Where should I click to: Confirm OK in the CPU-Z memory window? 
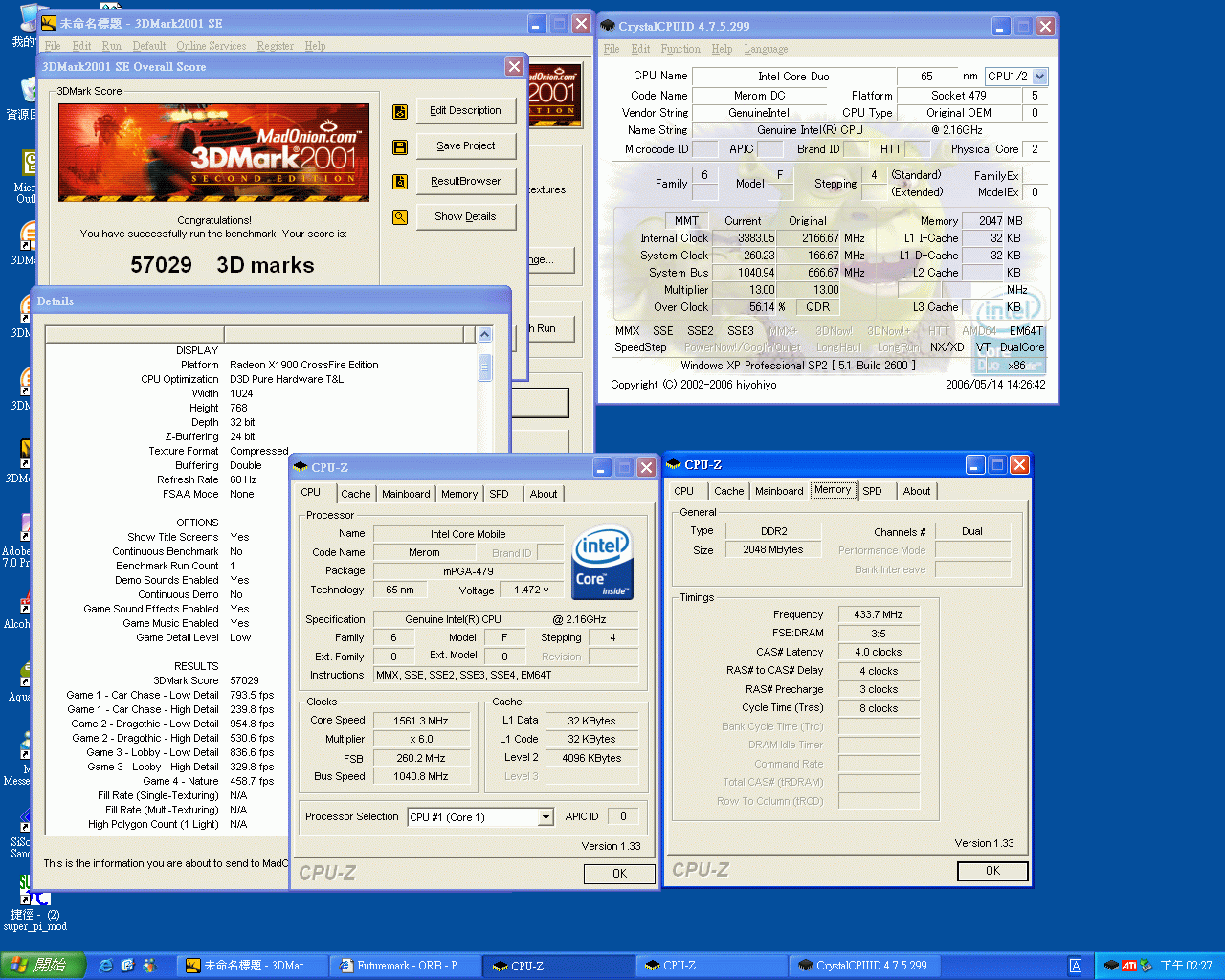[993, 871]
